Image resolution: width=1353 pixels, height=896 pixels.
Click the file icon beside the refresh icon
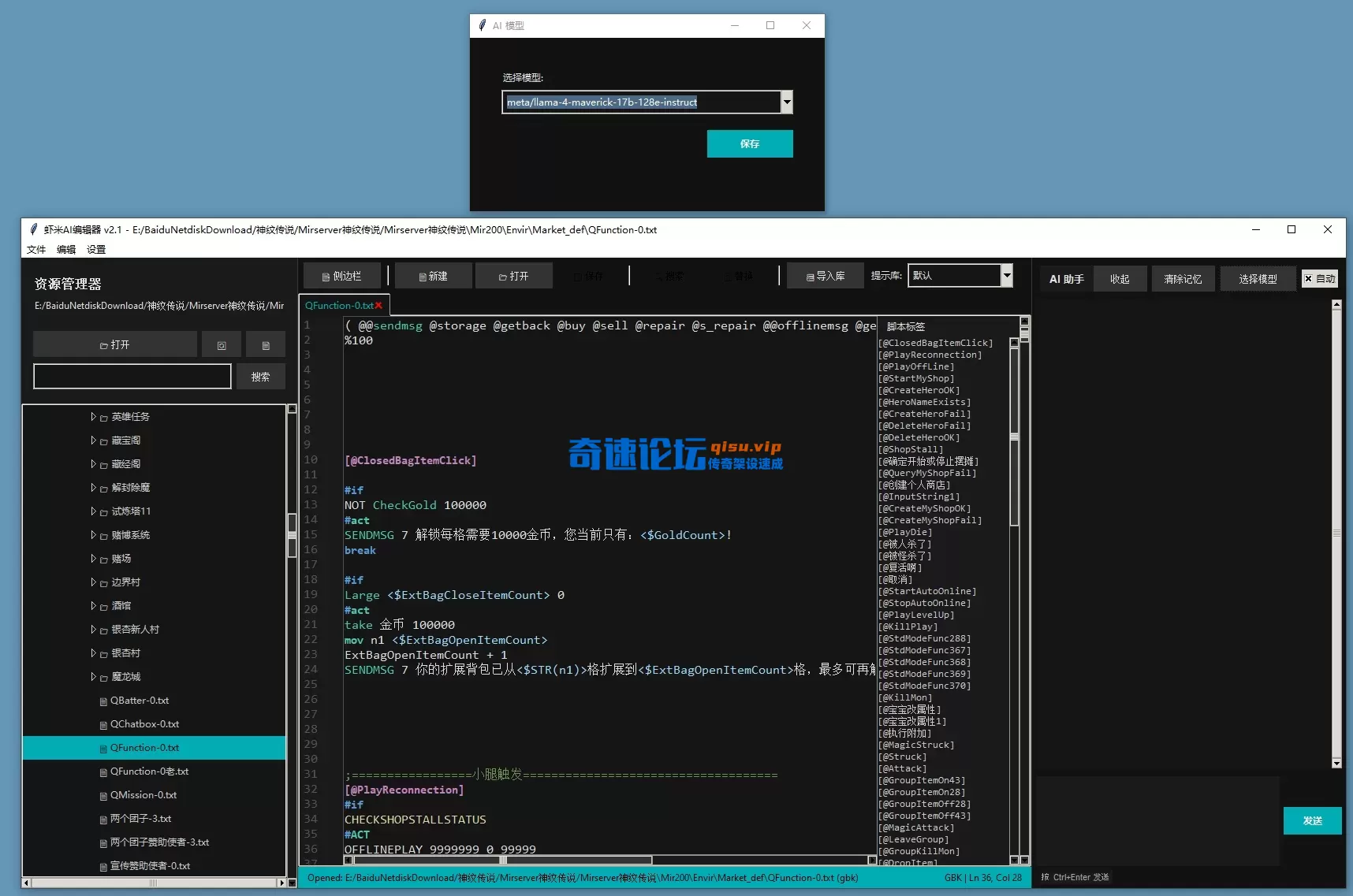pyautogui.click(x=266, y=344)
